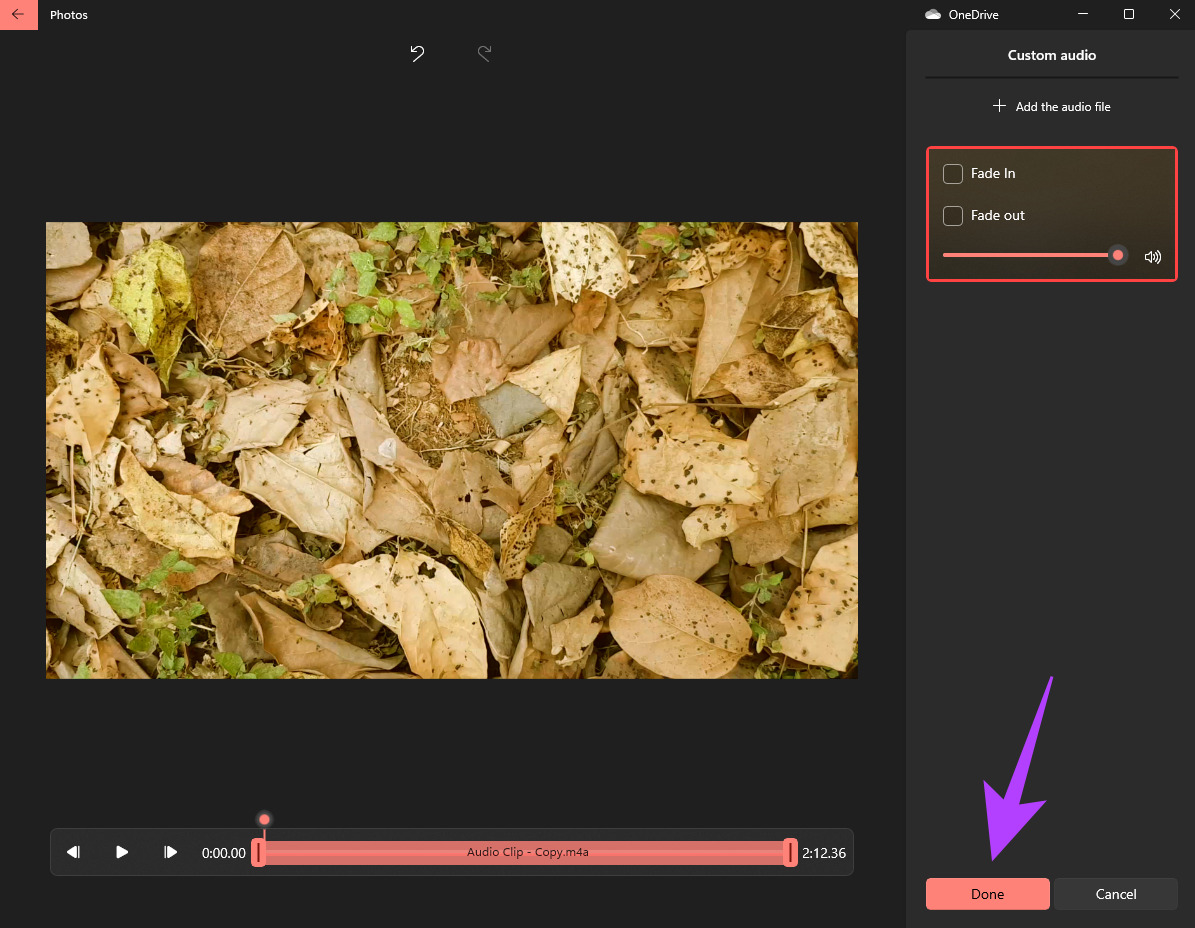
Task: Click Add the audio file label
Action: (1063, 107)
